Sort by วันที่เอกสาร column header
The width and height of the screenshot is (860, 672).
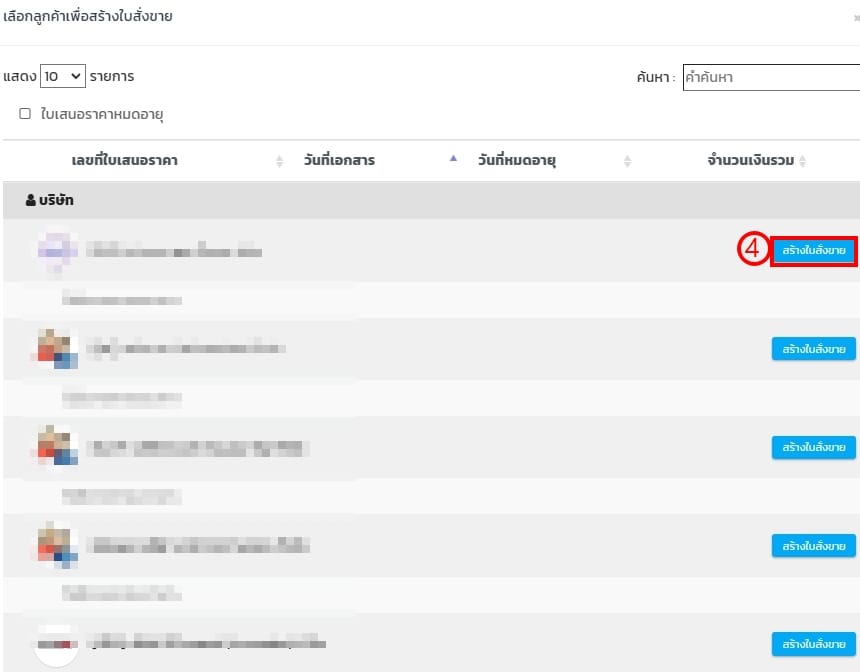(339, 161)
